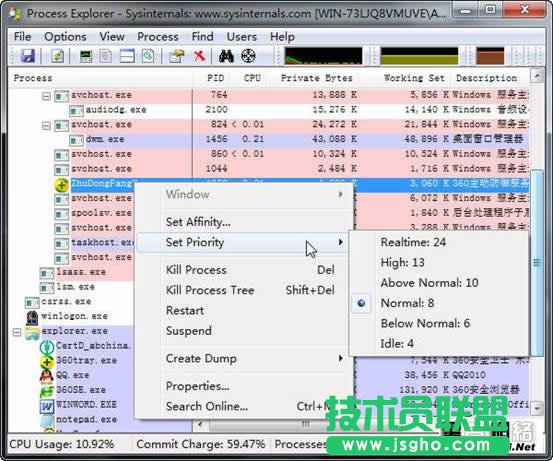Open the Users menu
The height and width of the screenshot is (461, 553).
click(x=242, y=37)
